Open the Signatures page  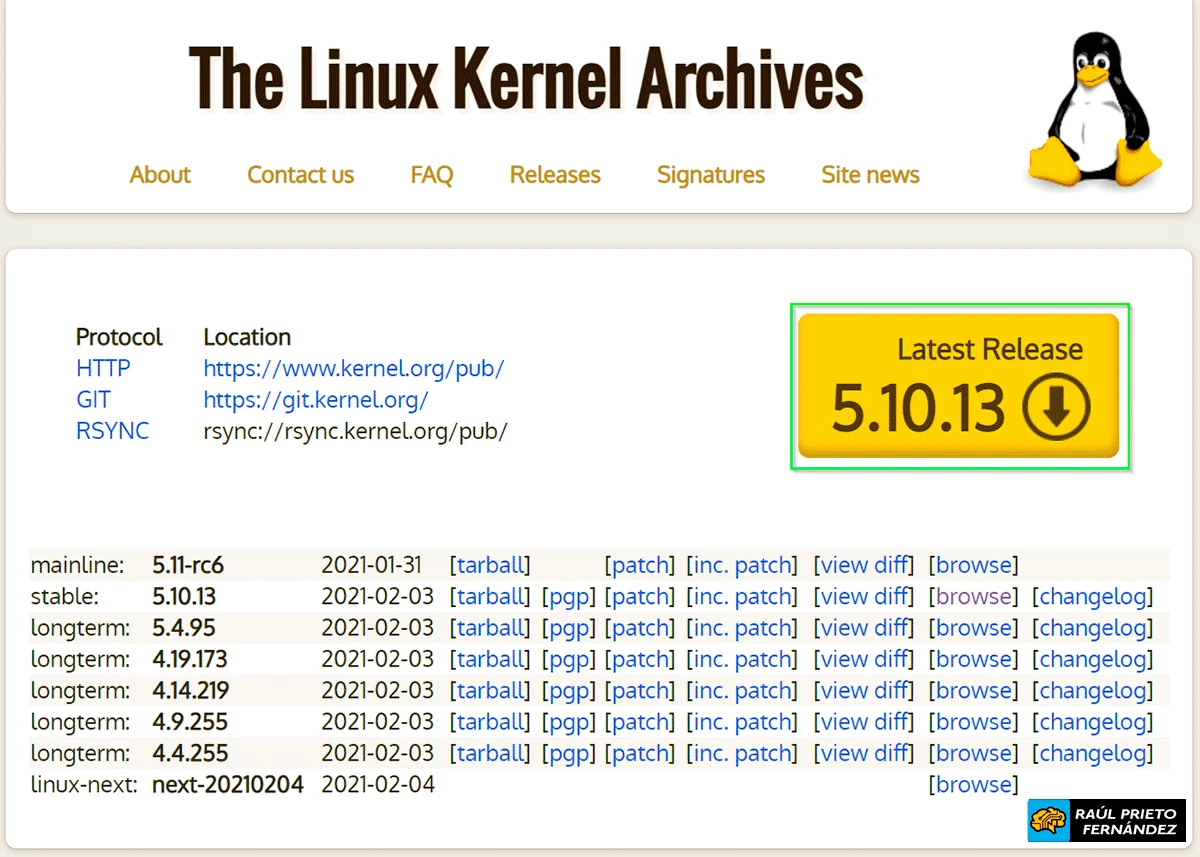[x=710, y=175]
